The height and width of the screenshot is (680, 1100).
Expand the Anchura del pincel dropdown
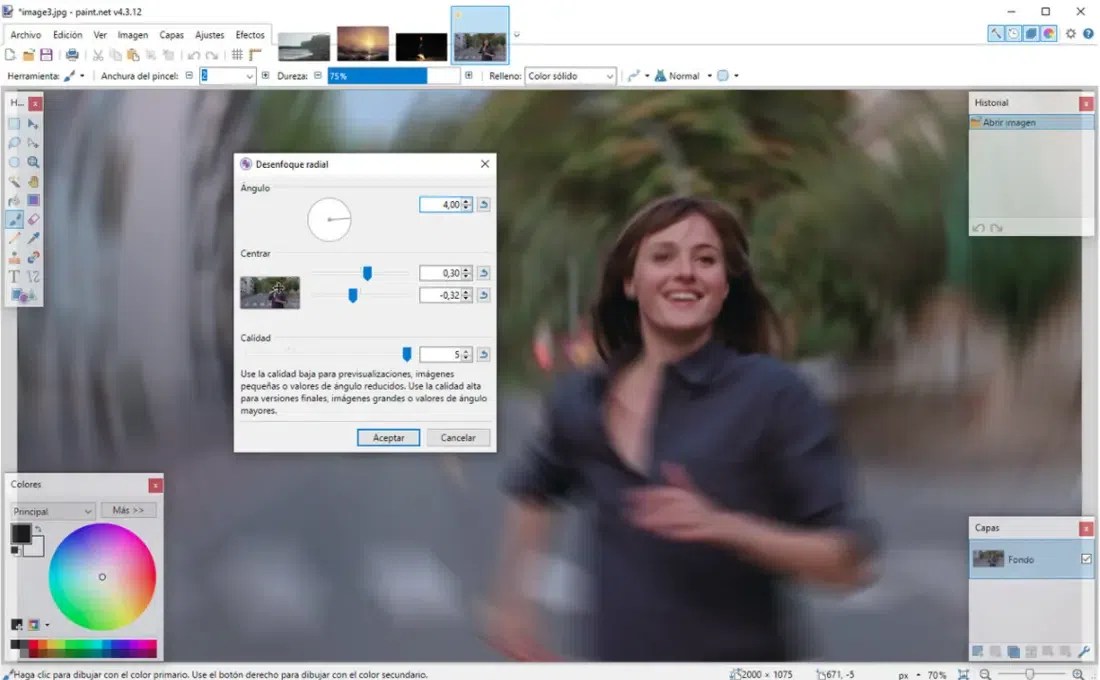[252, 75]
